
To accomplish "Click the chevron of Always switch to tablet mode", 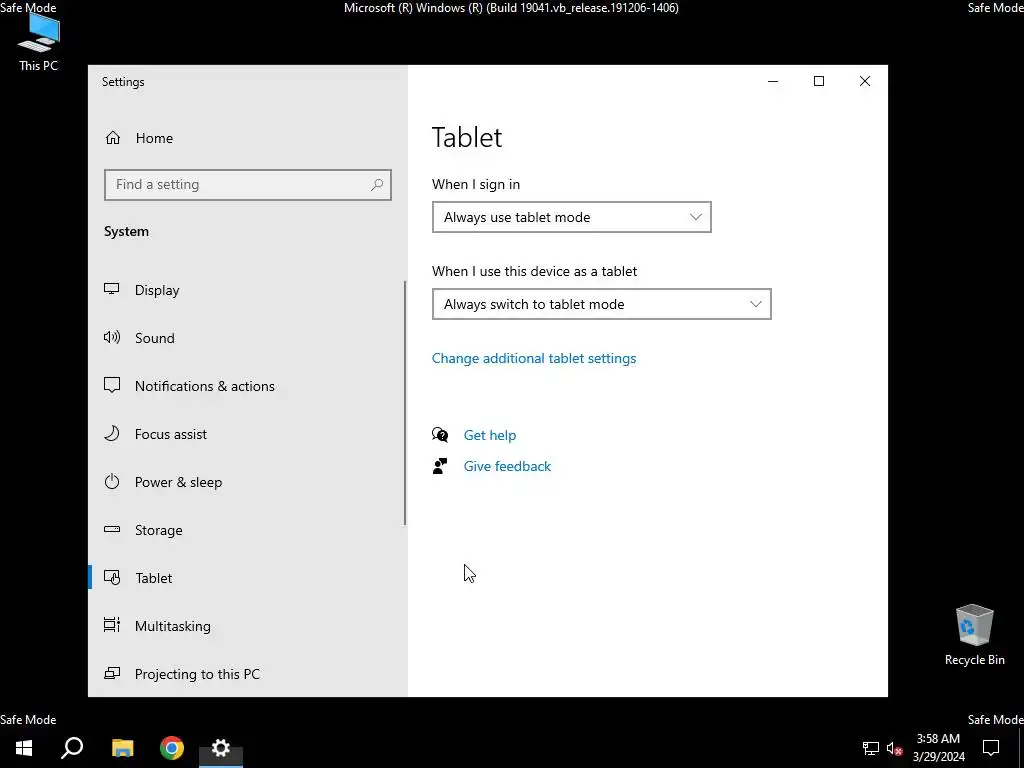I will [756, 304].
